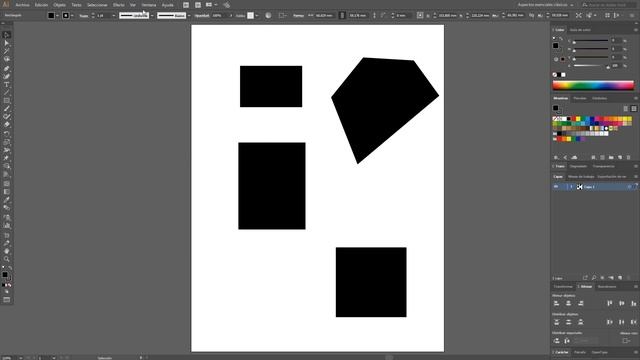Click the first Alinear objetos icon
The height and width of the screenshot is (360, 640).
point(557,303)
